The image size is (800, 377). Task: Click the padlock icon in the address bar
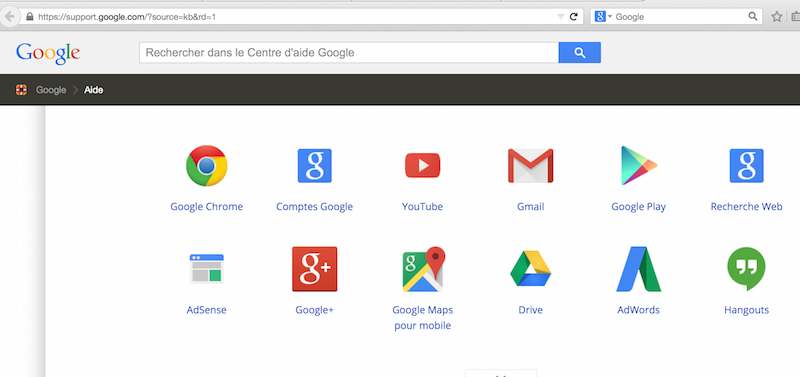30,16
